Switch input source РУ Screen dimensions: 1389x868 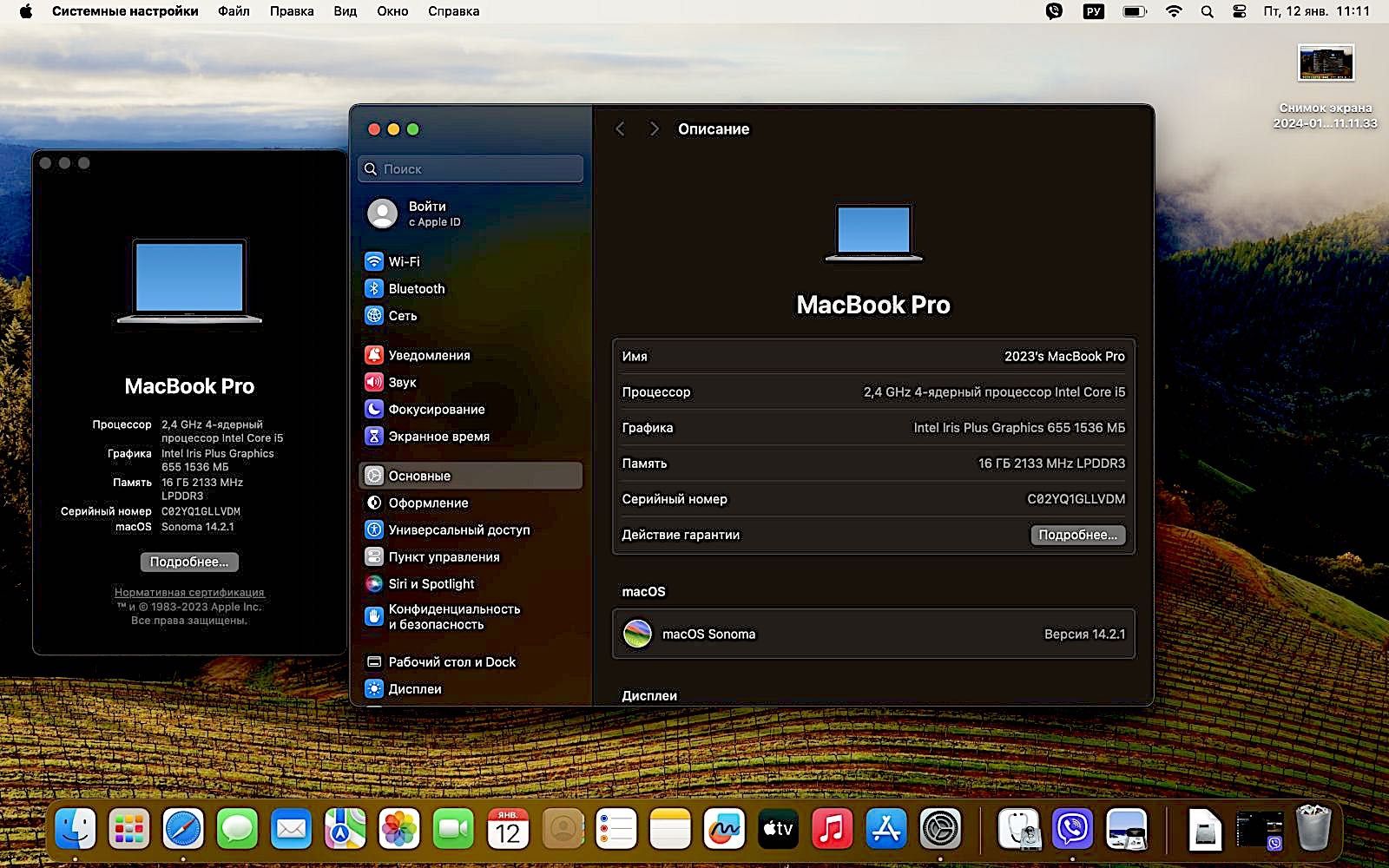(1094, 11)
